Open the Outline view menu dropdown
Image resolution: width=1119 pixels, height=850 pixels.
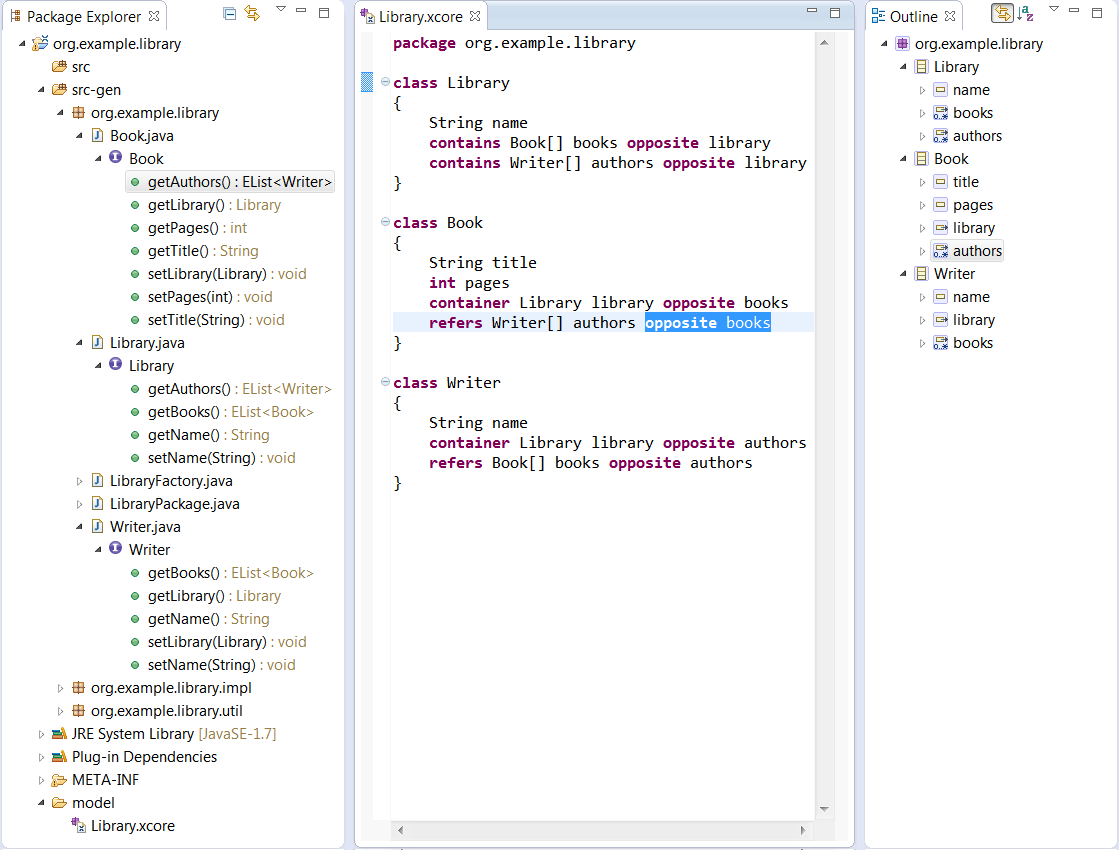pos(1053,10)
